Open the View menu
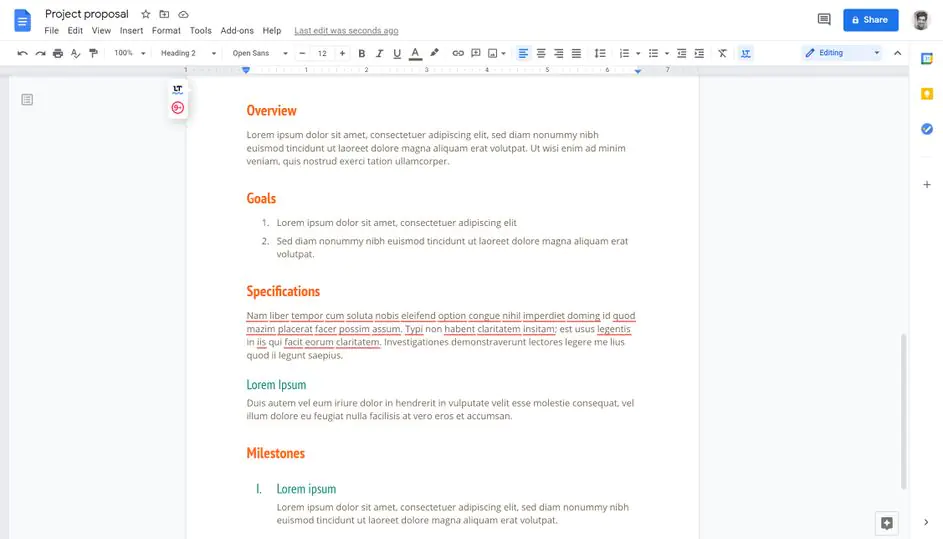943x539 pixels. pyautogui.click(x=101, y=31)
